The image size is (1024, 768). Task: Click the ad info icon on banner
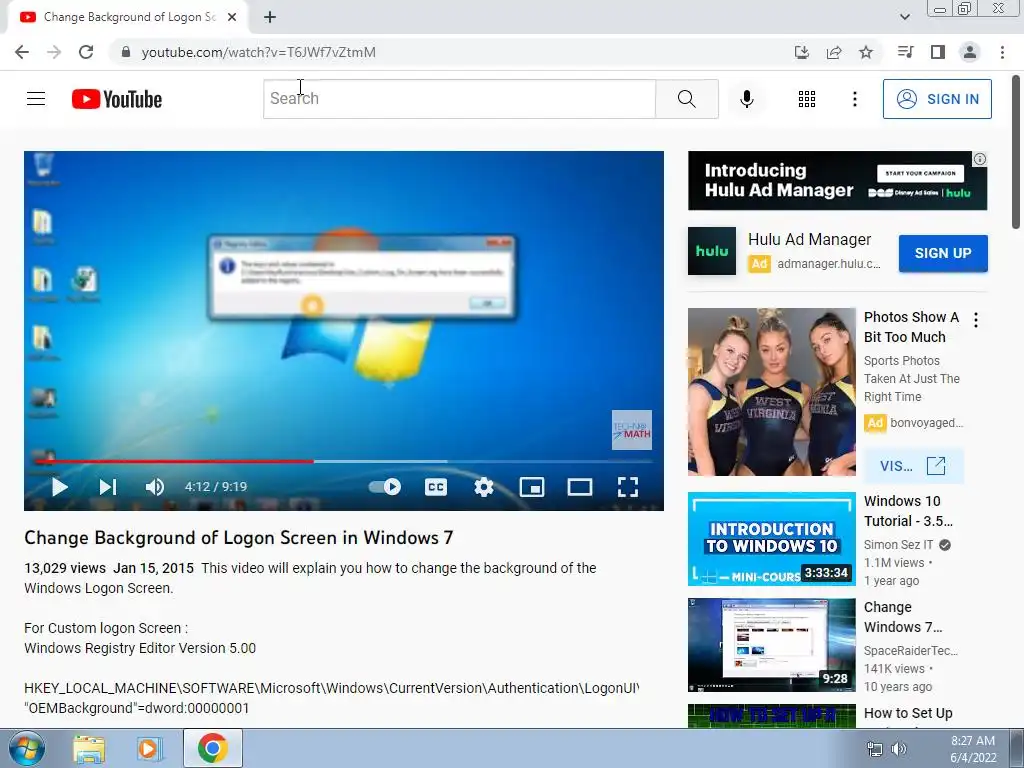tap(980, 159)
